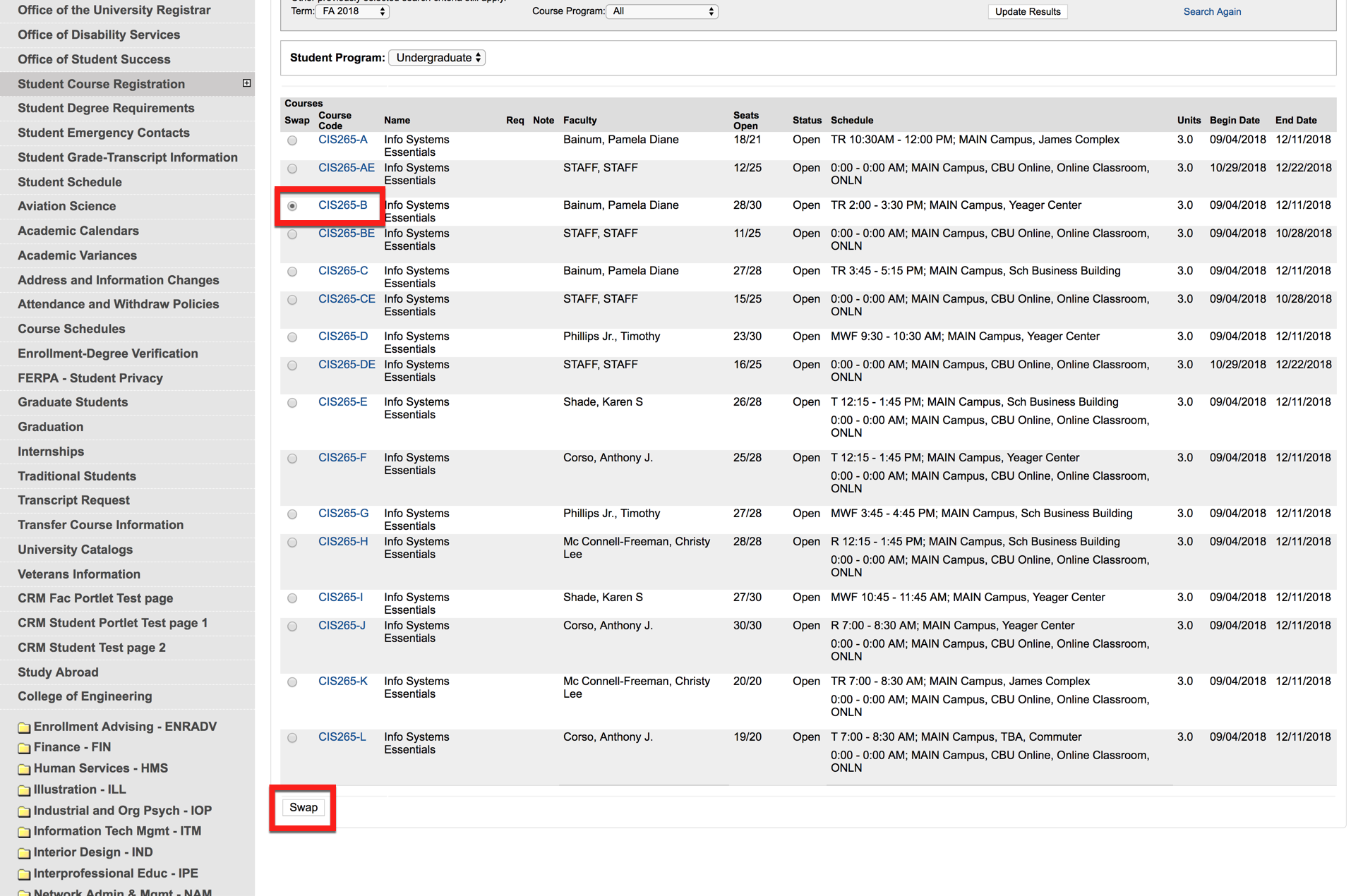The image size is (1351, 896).
Task: Expand the Student Course Registration plus icon
Action: point(246,83)
